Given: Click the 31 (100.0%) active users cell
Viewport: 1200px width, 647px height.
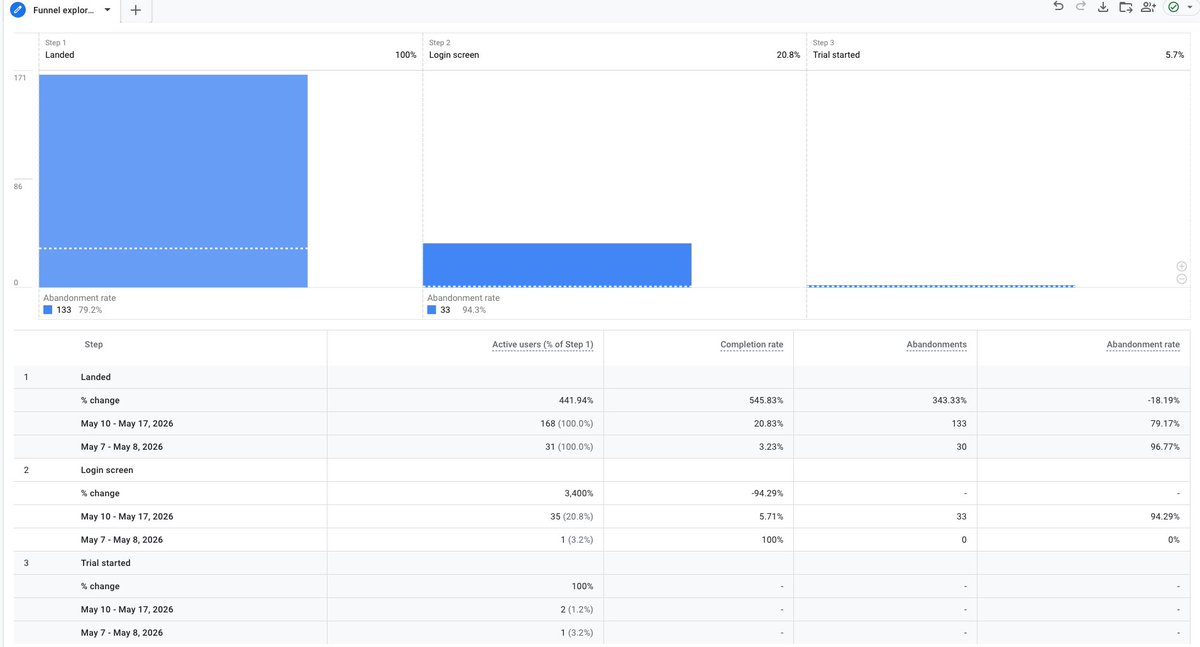Looking at the screenshot, I should point(569,446).
